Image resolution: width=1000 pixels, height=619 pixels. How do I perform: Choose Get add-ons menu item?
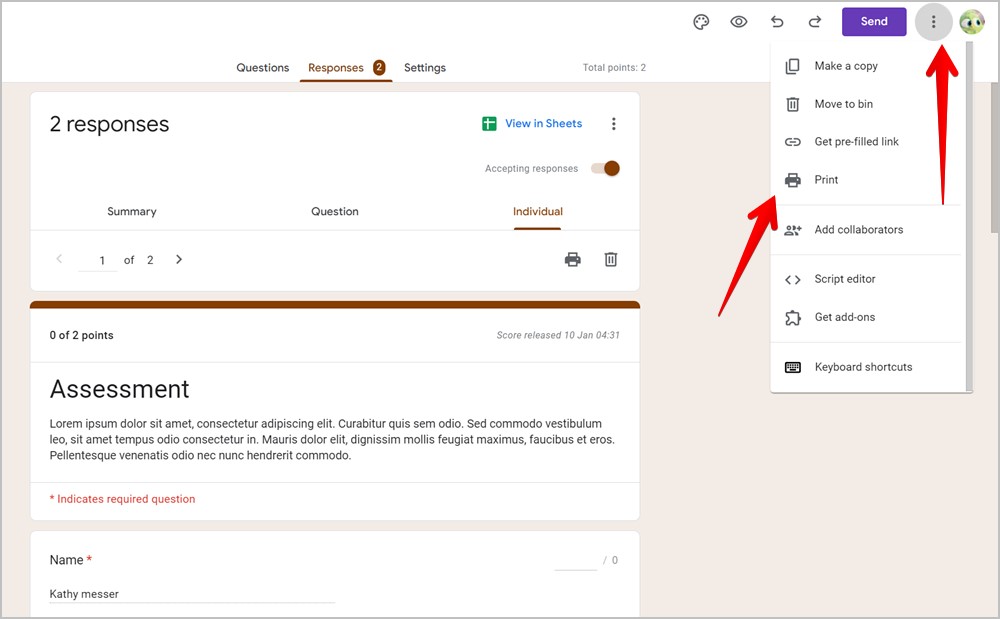tap(867, 317)
